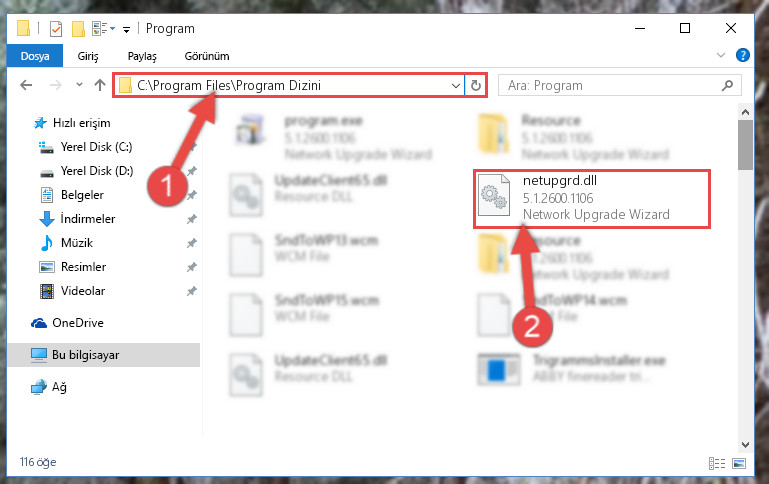
Task: Click the Properties checkmark icon in title bar
Action: point(56,29)
